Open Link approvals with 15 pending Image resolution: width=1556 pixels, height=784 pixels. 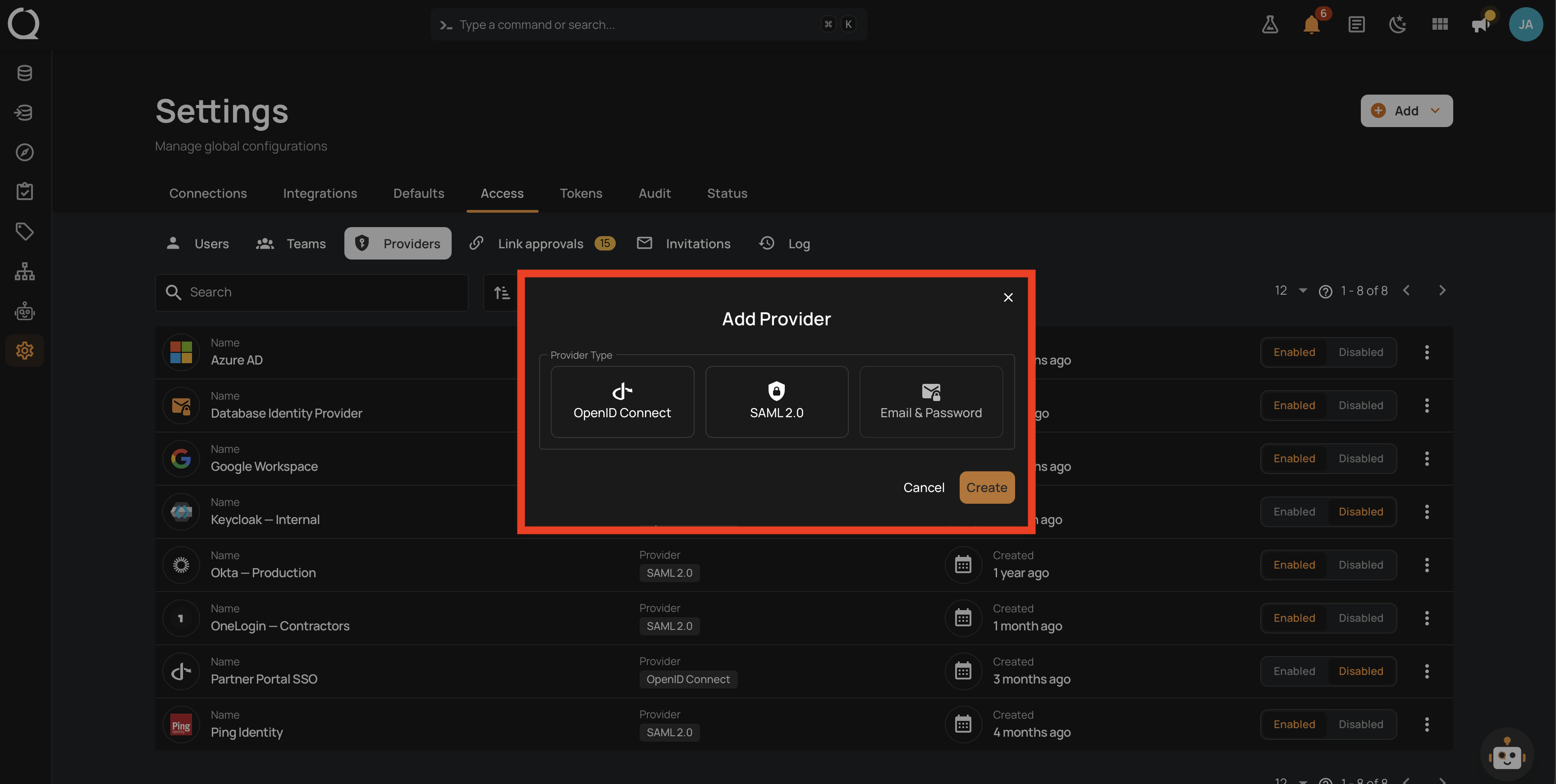point(542,243)
